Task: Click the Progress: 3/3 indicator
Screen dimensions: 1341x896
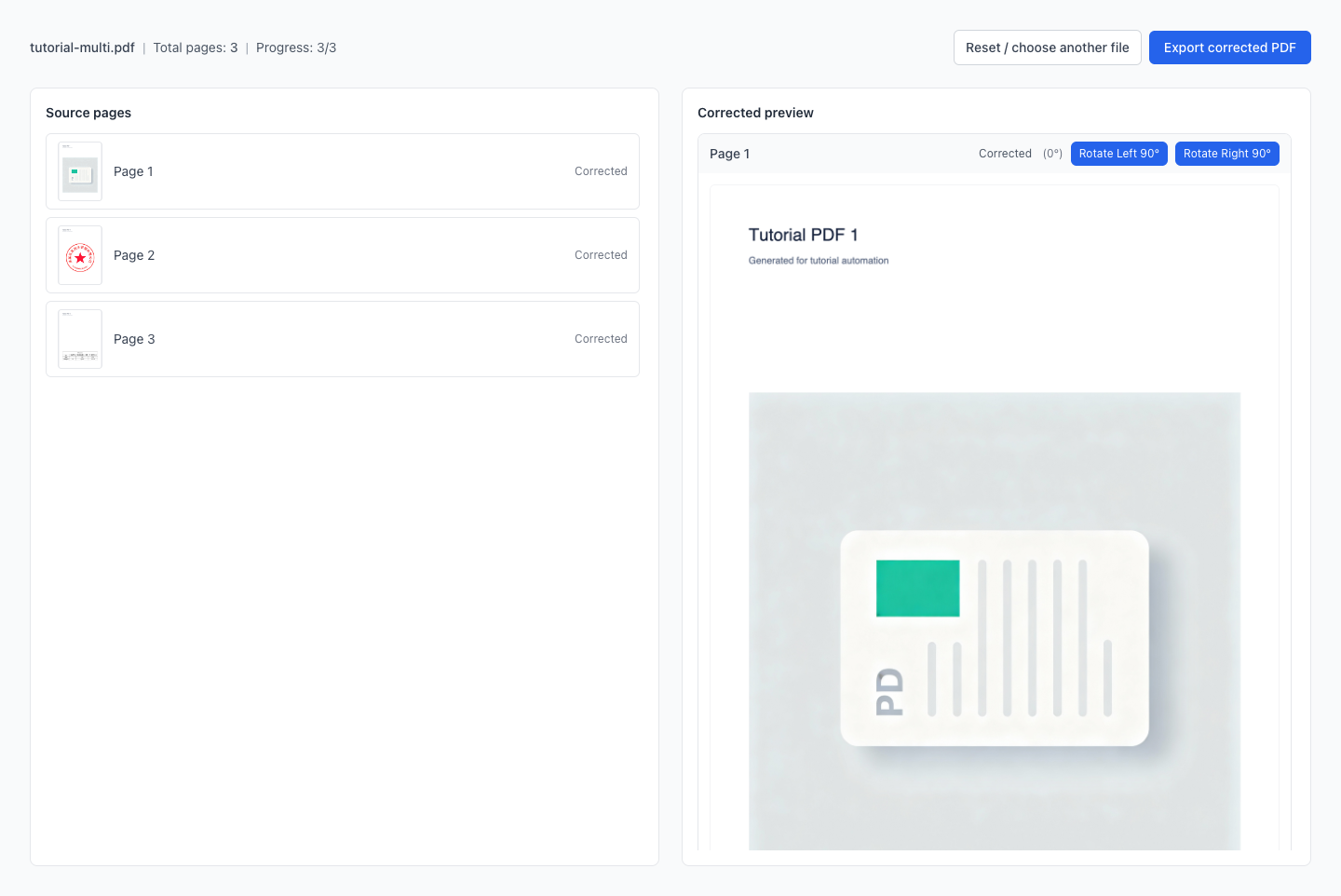Action: (296, 48)
